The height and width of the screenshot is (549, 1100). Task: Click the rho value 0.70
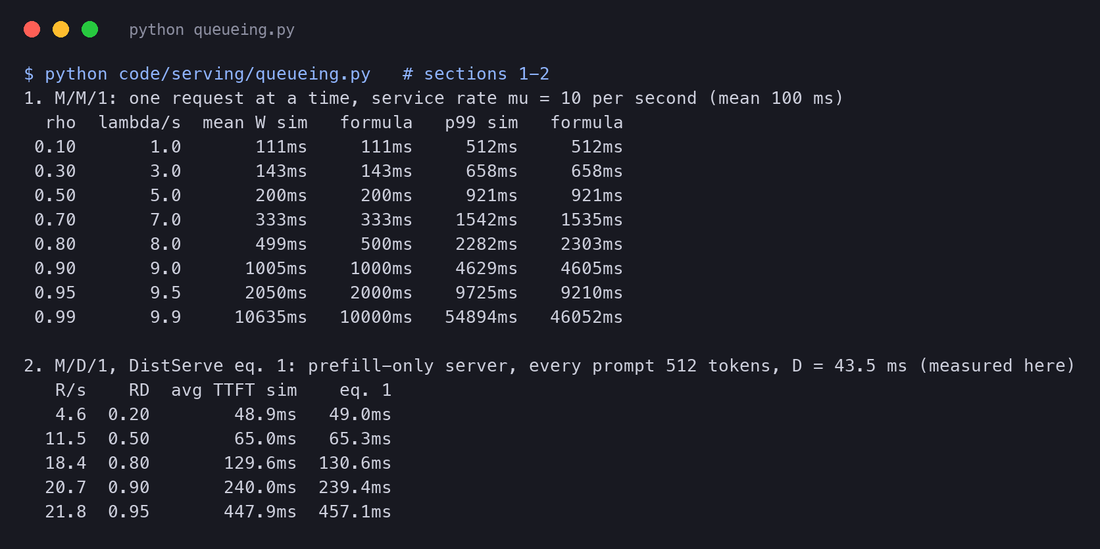click(55, 219)
